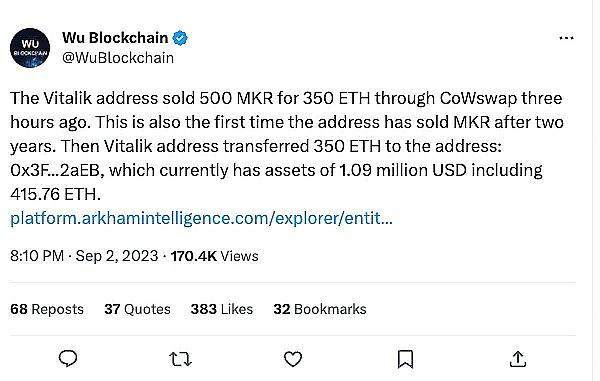Image resolution: width=600 pixels, height=381 pixels.
Task: Click the blue verified checkmark badge
Action: [180, 38]
